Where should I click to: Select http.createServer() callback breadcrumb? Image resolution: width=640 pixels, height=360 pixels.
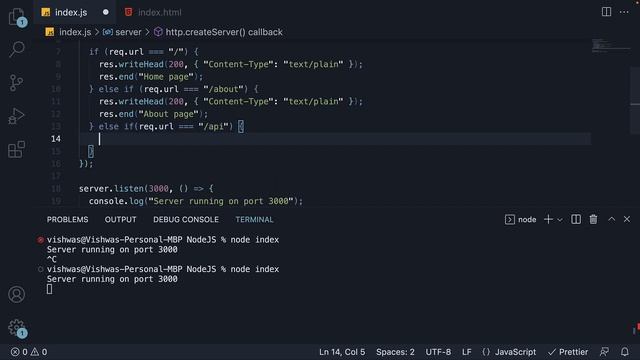click(x=224, y=32)
